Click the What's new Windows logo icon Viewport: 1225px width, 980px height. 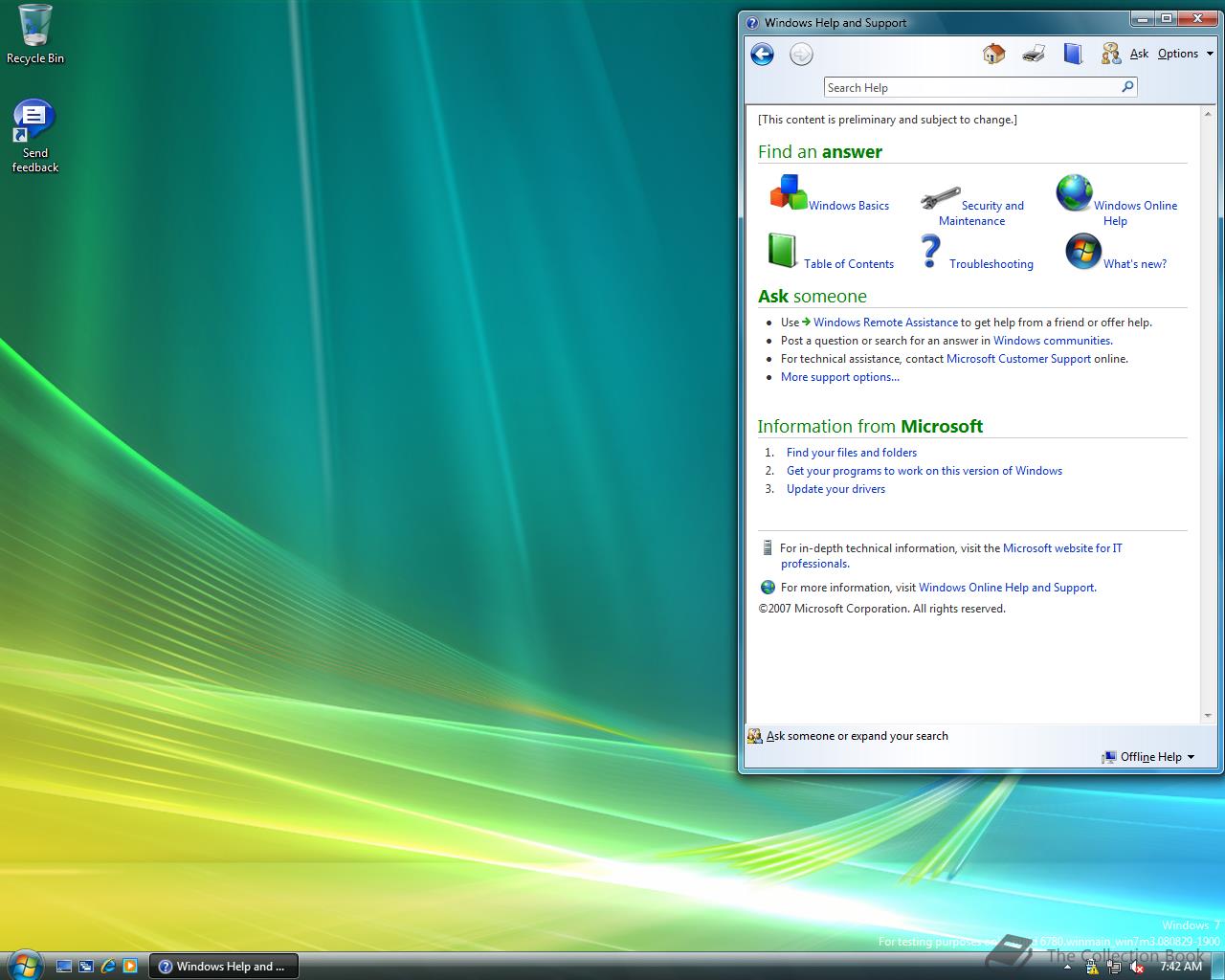pyautogui.click(x=1083, y=251)
